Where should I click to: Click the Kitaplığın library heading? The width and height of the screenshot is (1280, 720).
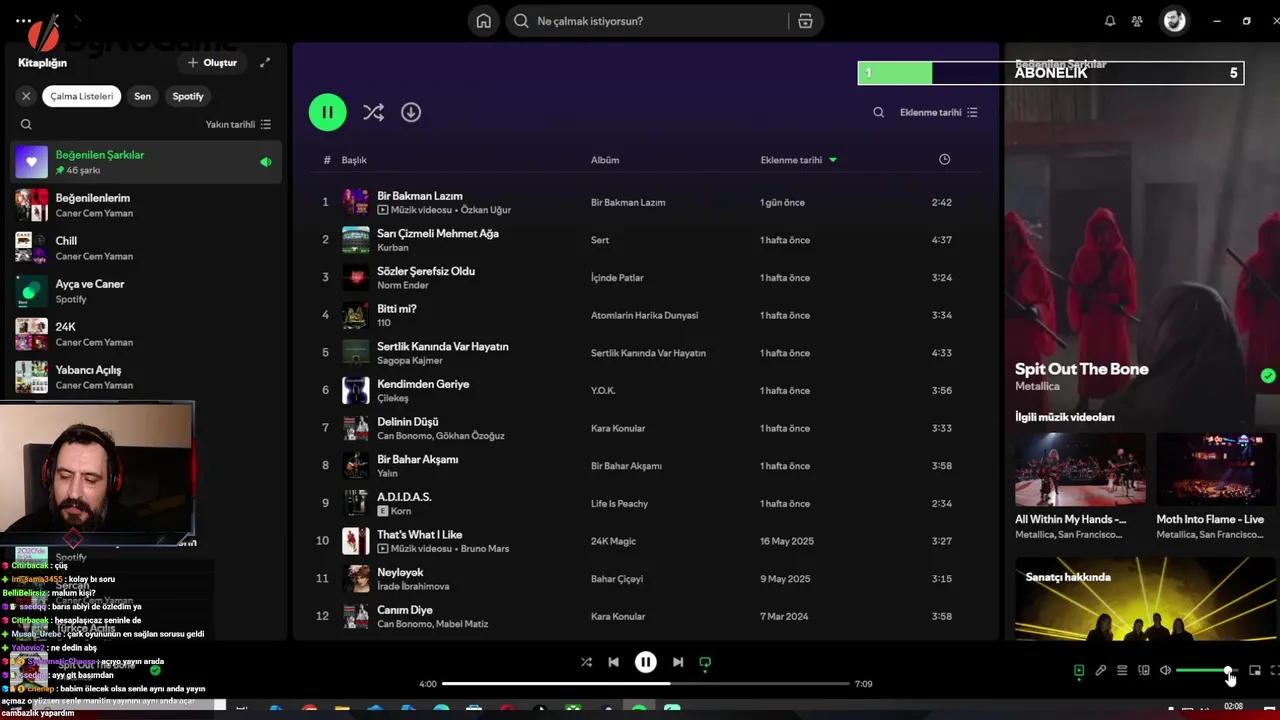point(42,62)
